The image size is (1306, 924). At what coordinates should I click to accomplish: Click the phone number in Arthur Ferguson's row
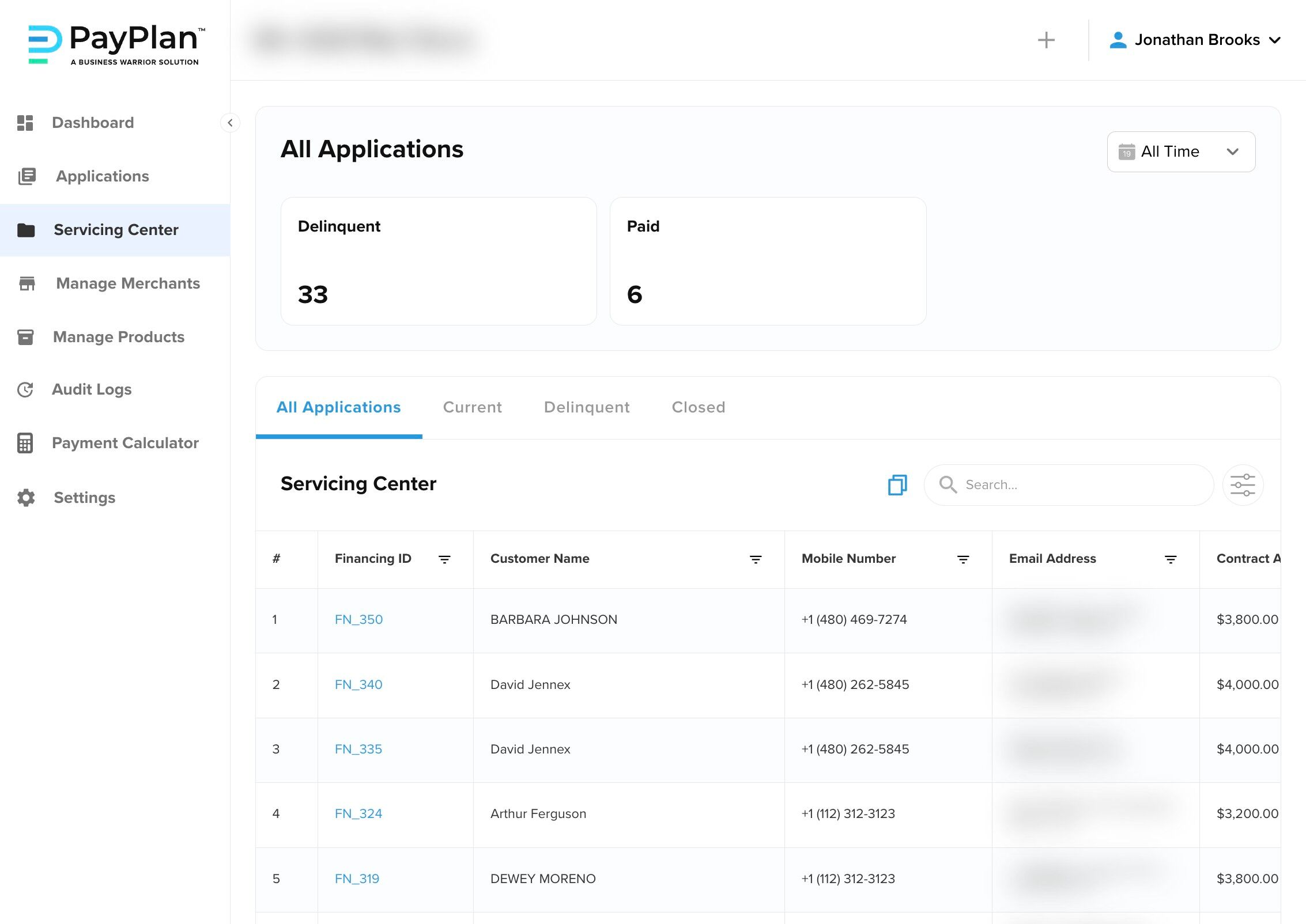pos(848,814)
